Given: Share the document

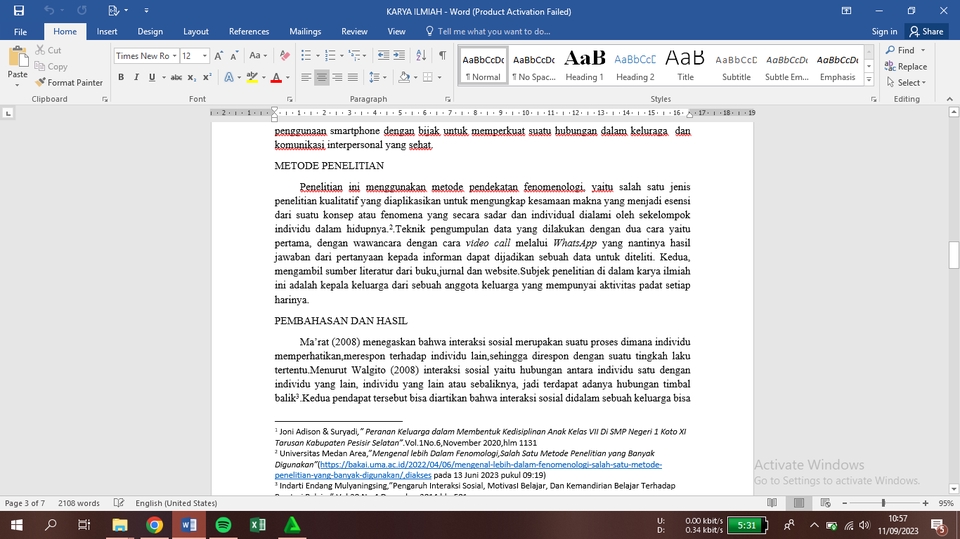Looking at the screenshot, I should click(926, 31).
